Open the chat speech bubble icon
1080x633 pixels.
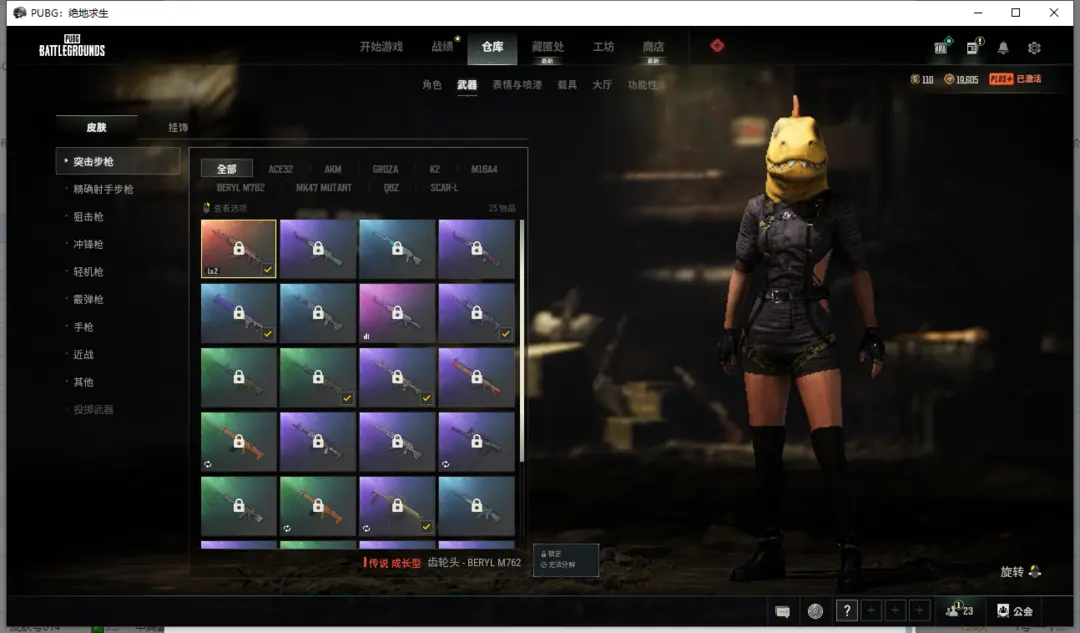(782, 611)
